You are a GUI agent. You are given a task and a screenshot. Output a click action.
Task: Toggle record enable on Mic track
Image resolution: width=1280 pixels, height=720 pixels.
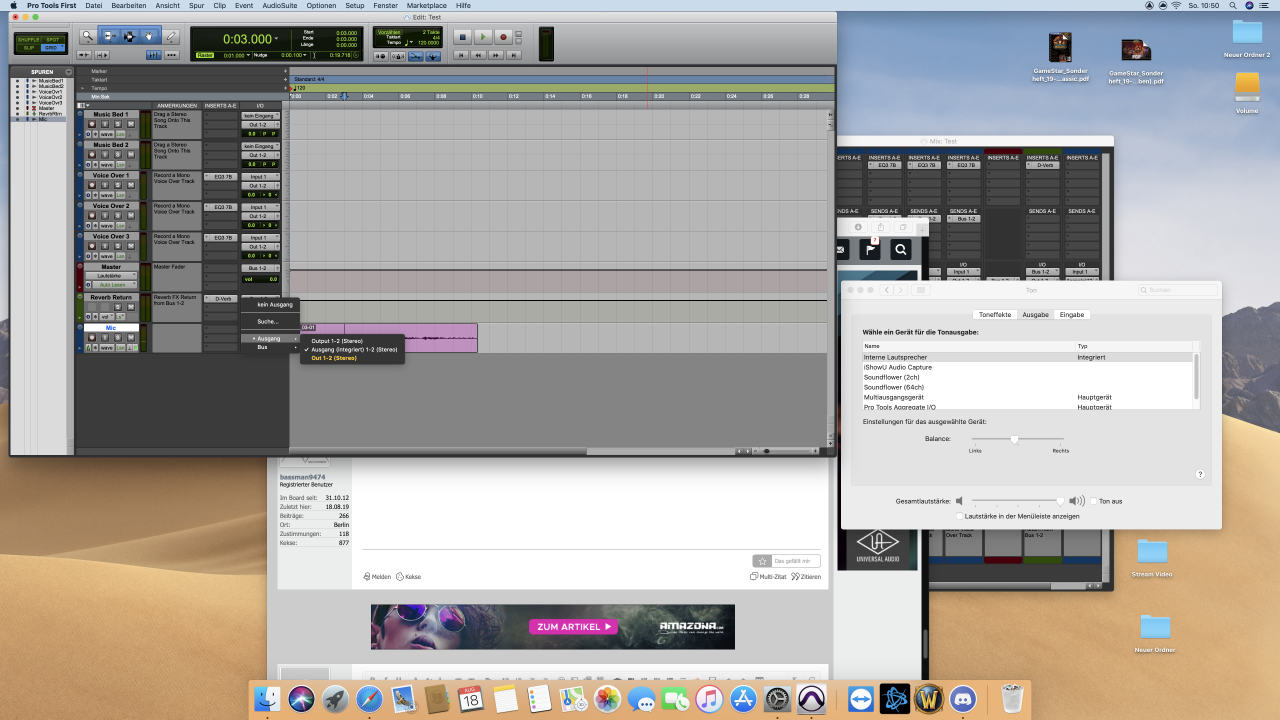[92, 338]
